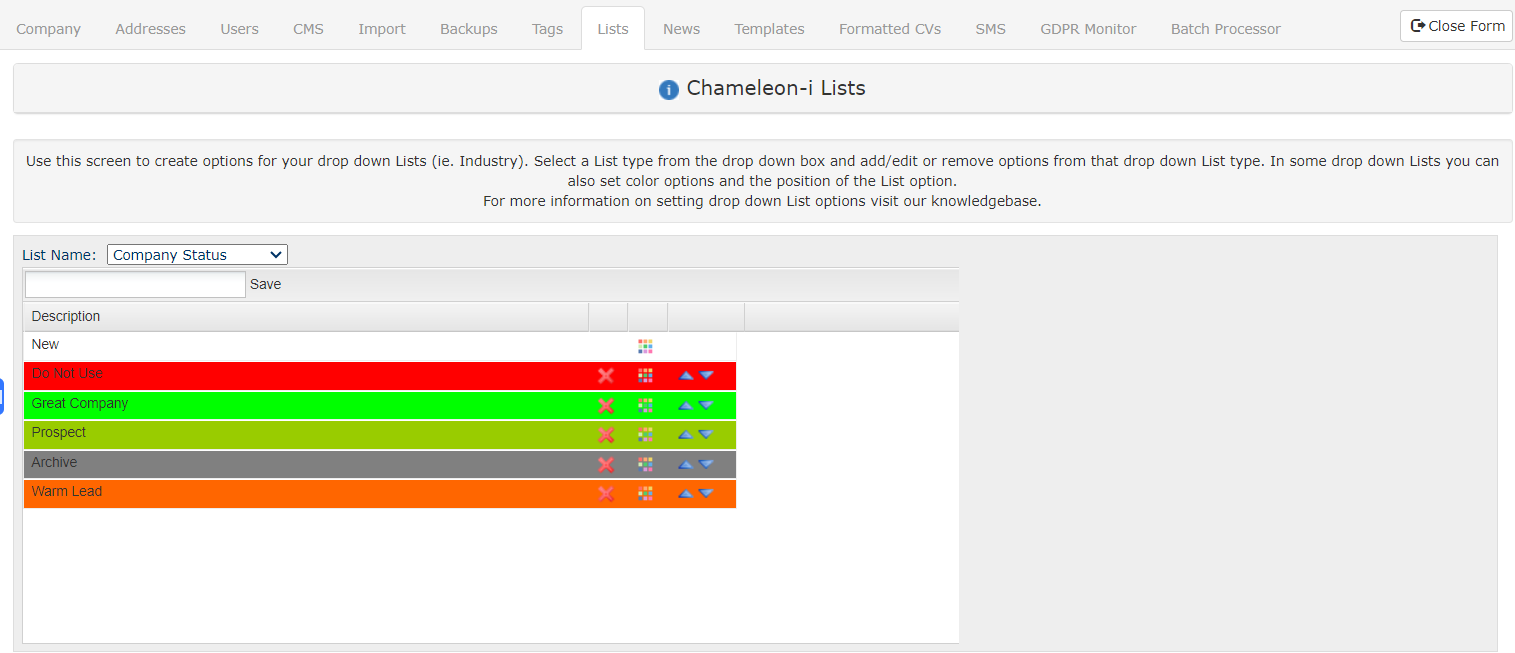
Task: Open the List Name dropdown
Action: (x=197, y=255)
